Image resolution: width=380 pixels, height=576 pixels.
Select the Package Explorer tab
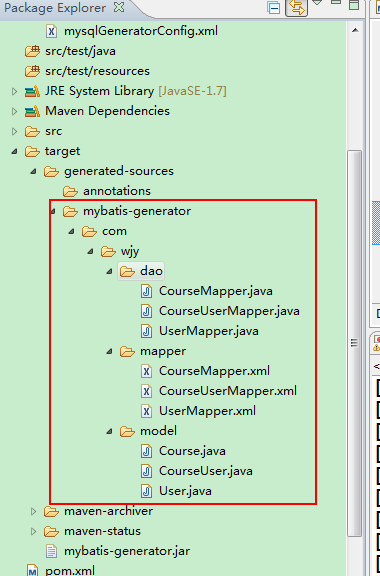pyautogui.click(x=55, y=8)
